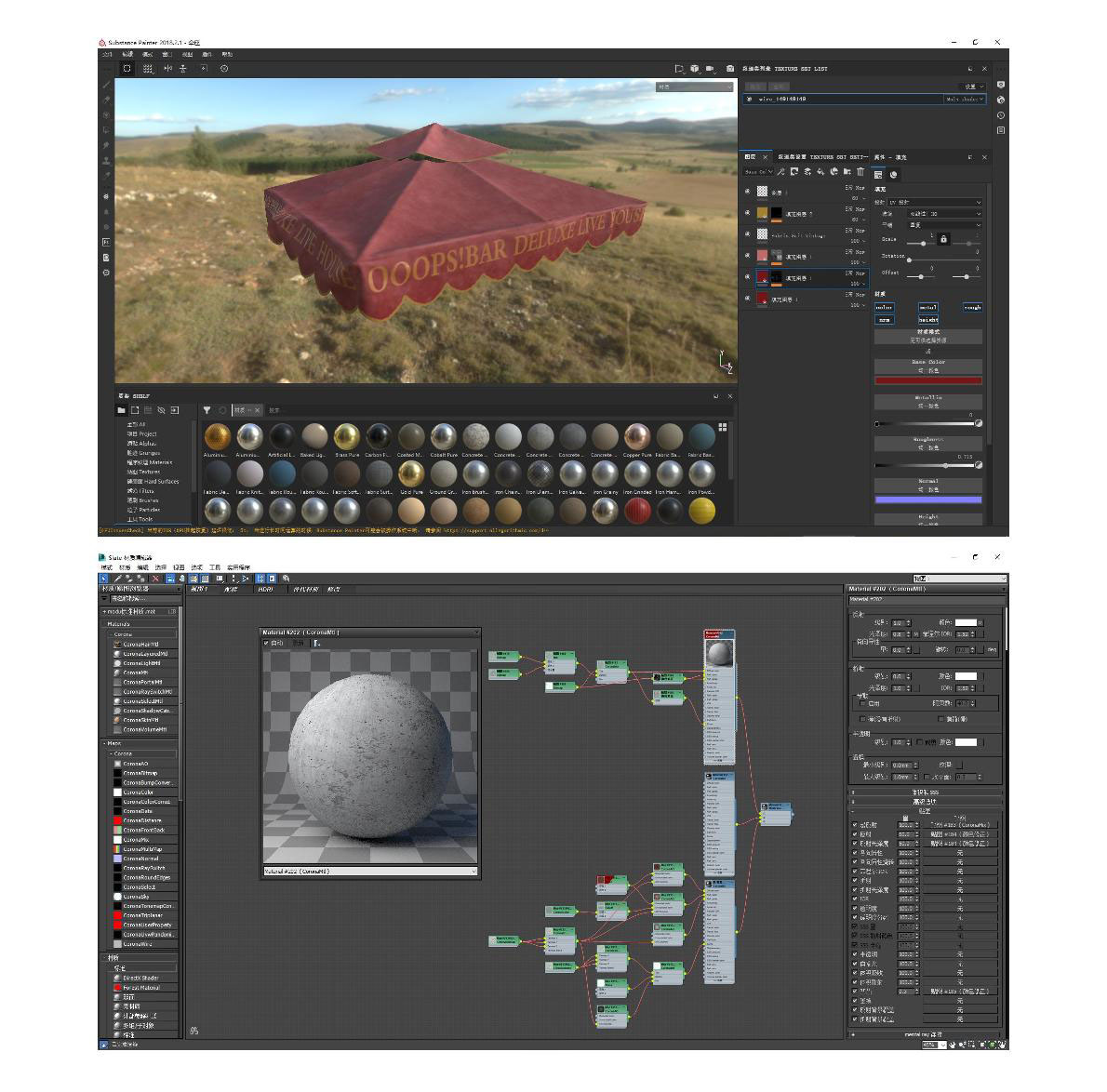Toggle visibility of the bottom red fill layer
Screen dimensions: 1107x1092
(x=748, y=299)
